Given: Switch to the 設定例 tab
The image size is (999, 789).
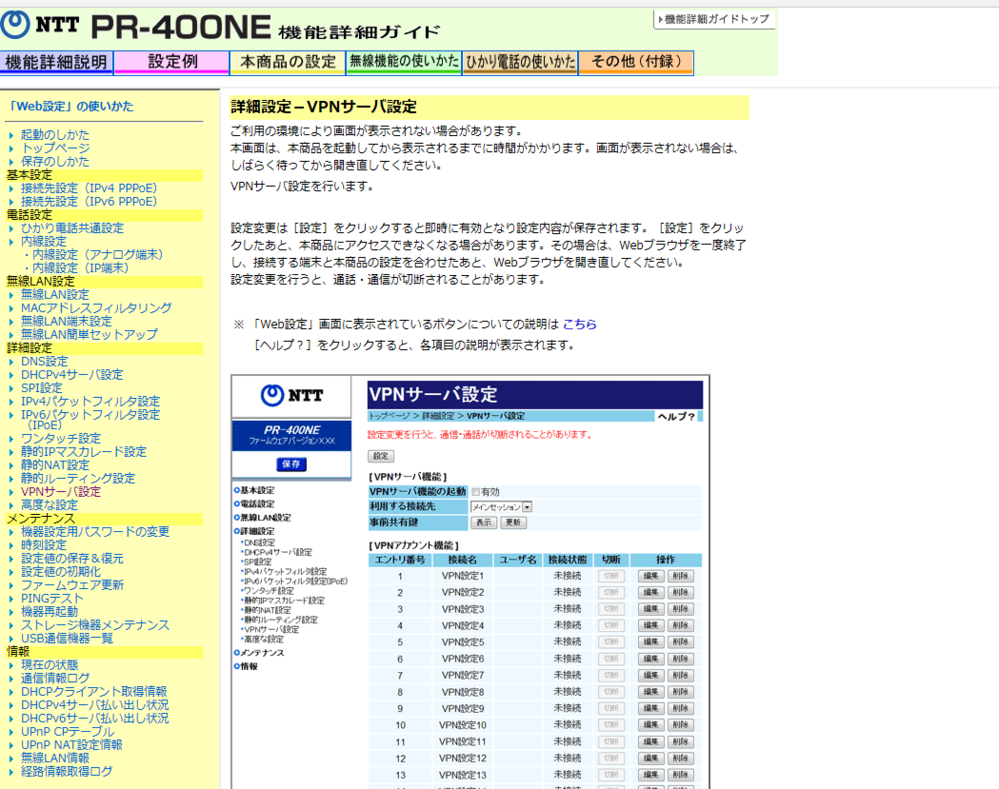Looking at the screenshot, I should pos(172,62).
